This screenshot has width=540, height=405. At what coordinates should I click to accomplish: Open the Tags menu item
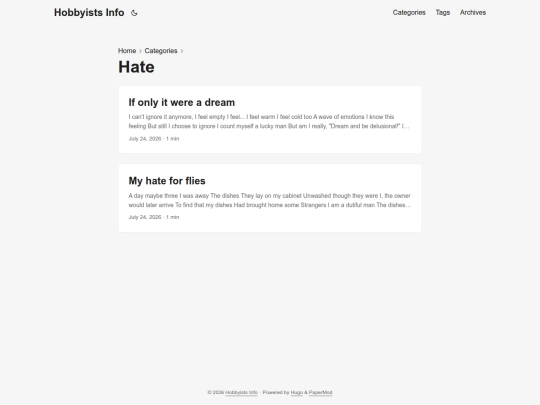click(443, 13)
